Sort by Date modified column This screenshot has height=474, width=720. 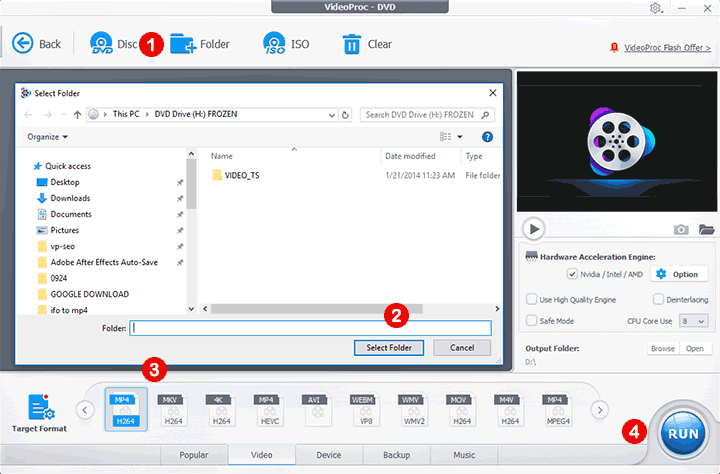tap(410, 156)
